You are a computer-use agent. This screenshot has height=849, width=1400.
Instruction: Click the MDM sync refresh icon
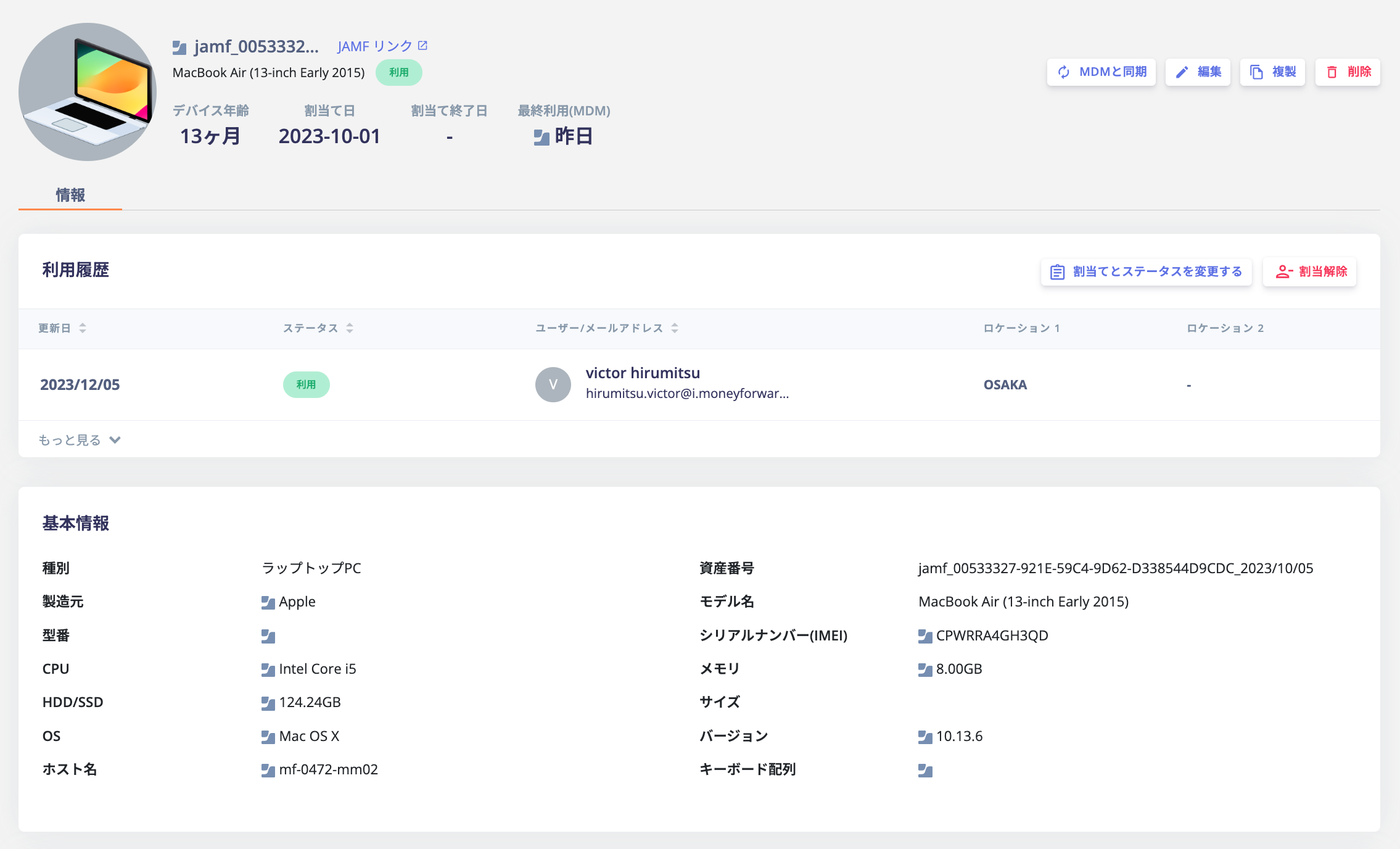[1064, 72]
